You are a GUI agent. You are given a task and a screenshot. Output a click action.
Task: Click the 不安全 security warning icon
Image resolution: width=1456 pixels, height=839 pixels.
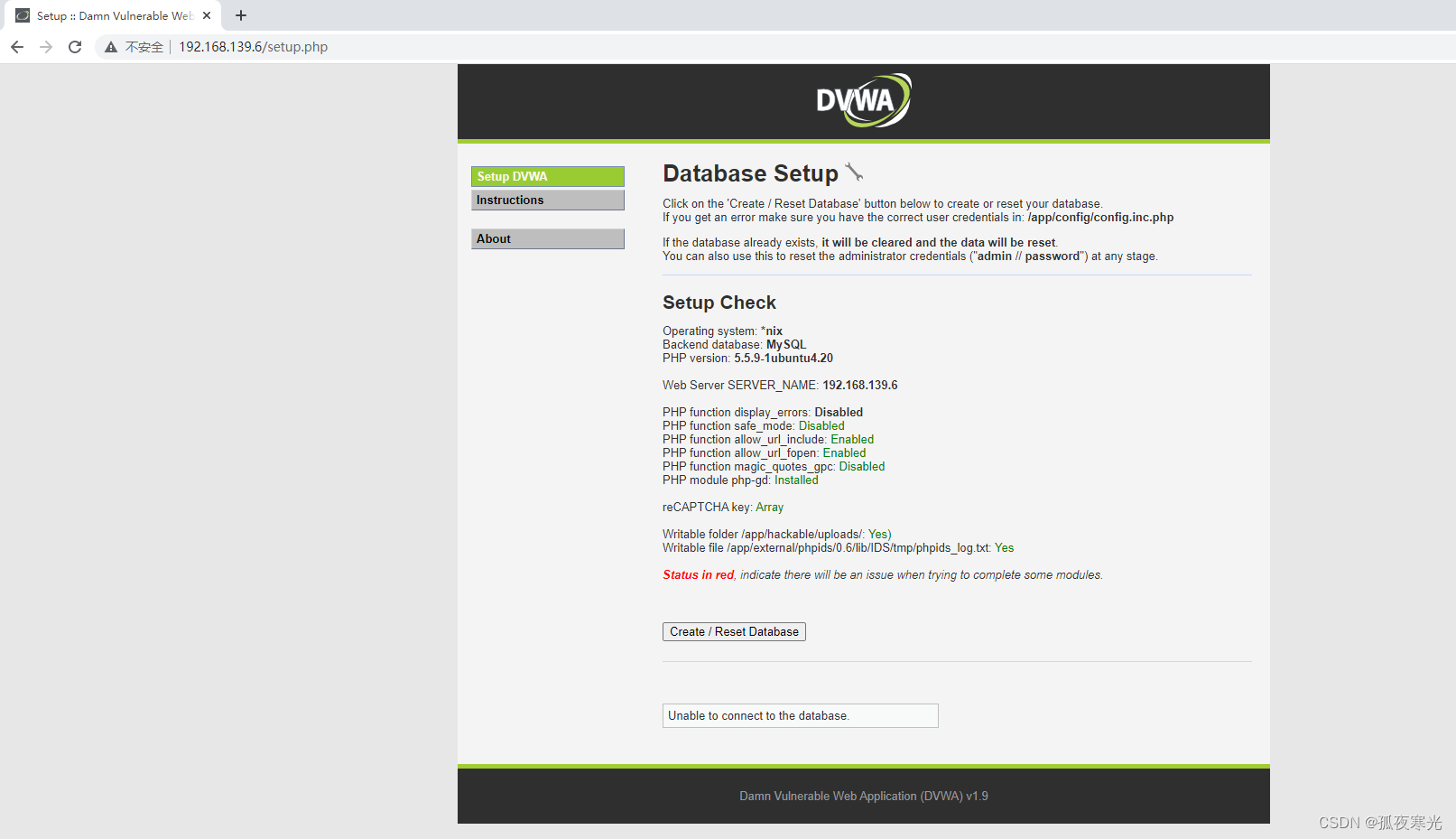click(110, 46)
